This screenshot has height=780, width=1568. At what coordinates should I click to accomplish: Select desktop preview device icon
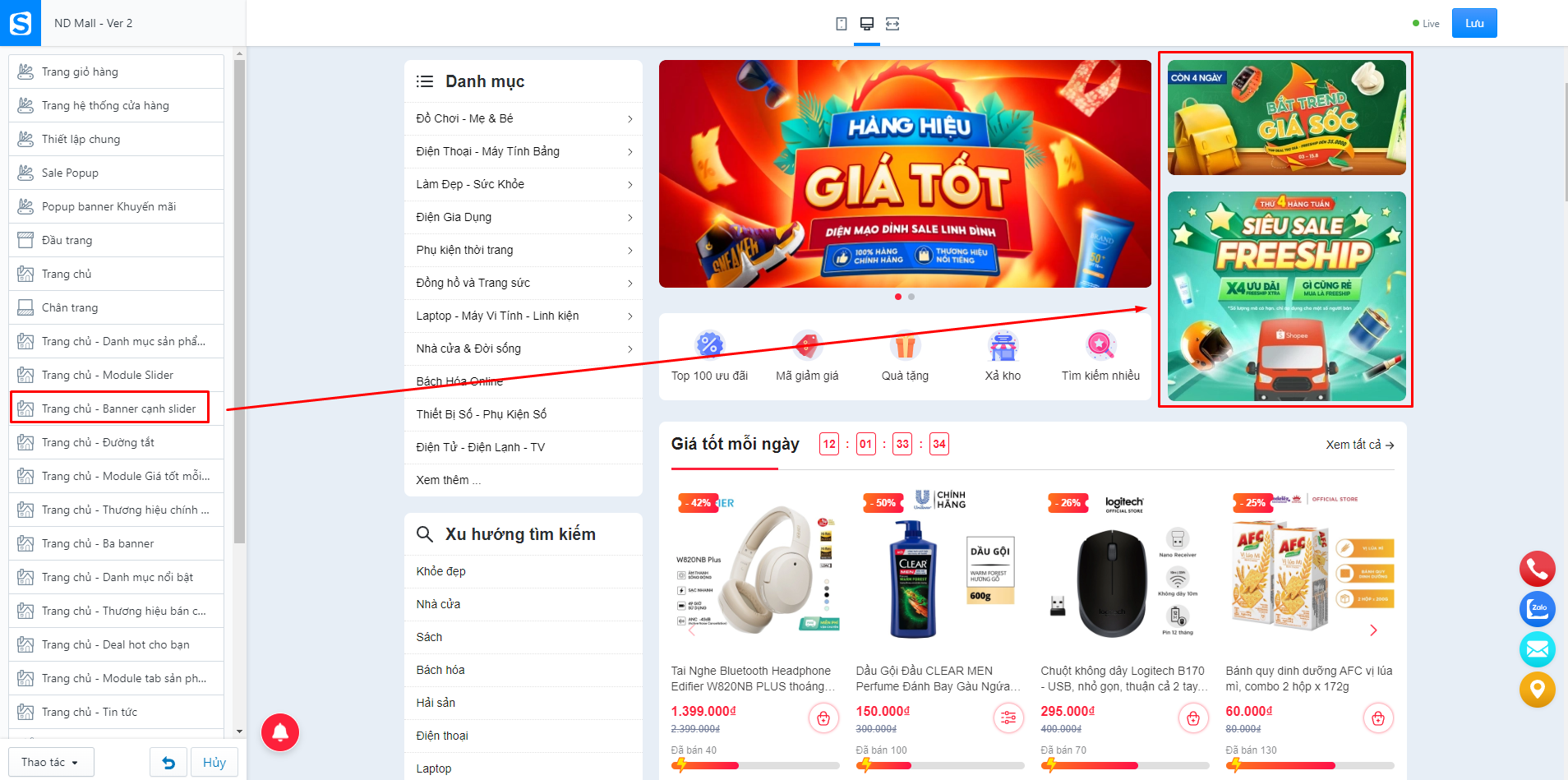(x=866, y=24)
